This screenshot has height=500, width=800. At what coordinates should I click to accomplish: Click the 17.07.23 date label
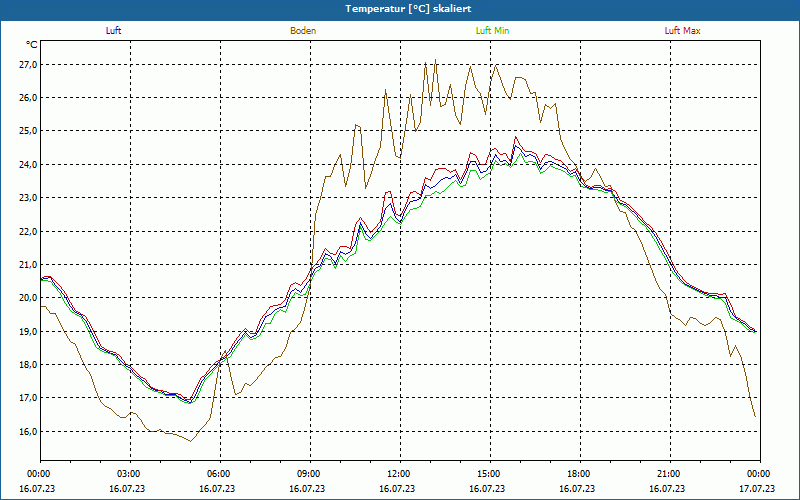pyautogui.click(x=757, y=488)
